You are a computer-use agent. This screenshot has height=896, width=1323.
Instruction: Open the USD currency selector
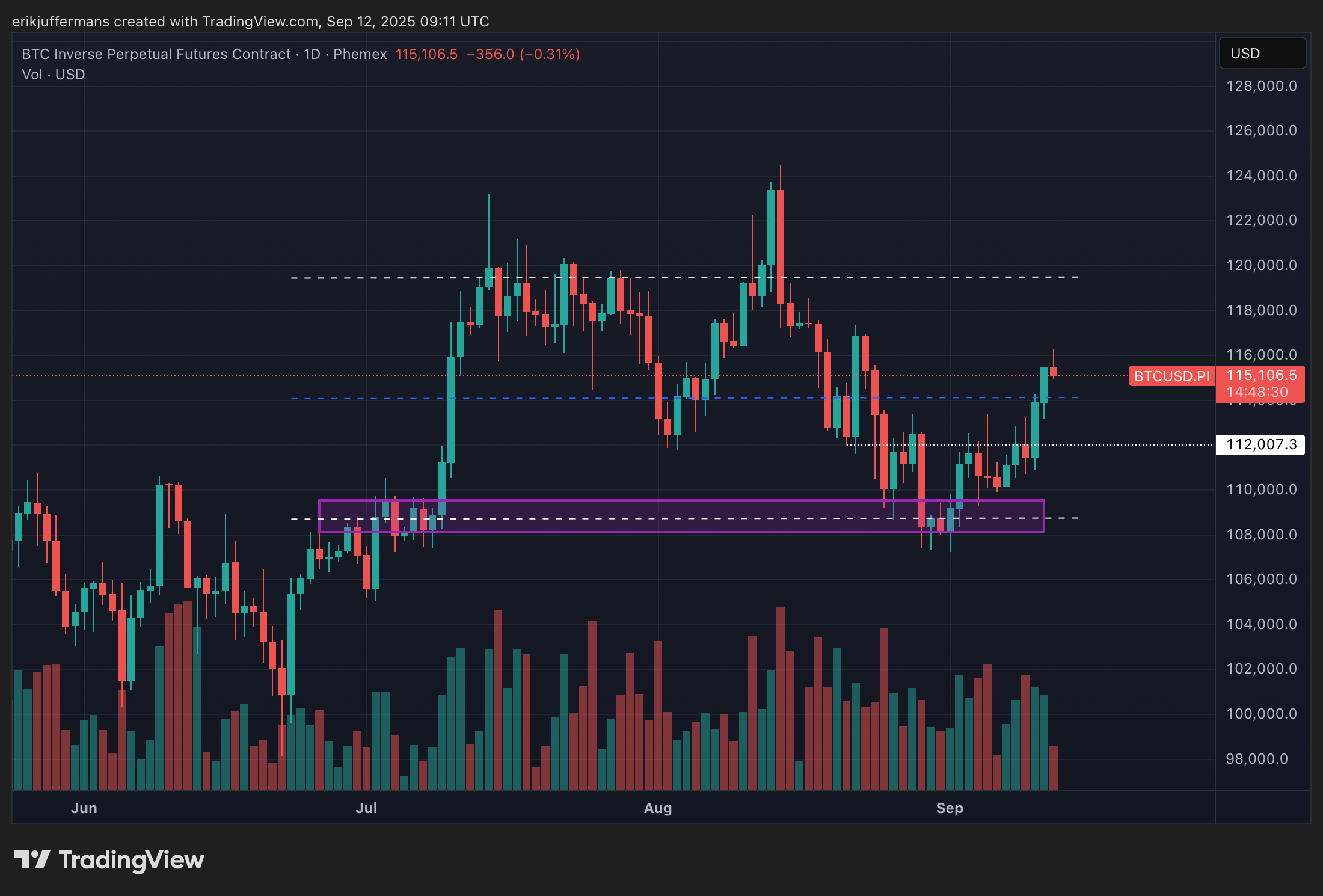(1262, 54)
